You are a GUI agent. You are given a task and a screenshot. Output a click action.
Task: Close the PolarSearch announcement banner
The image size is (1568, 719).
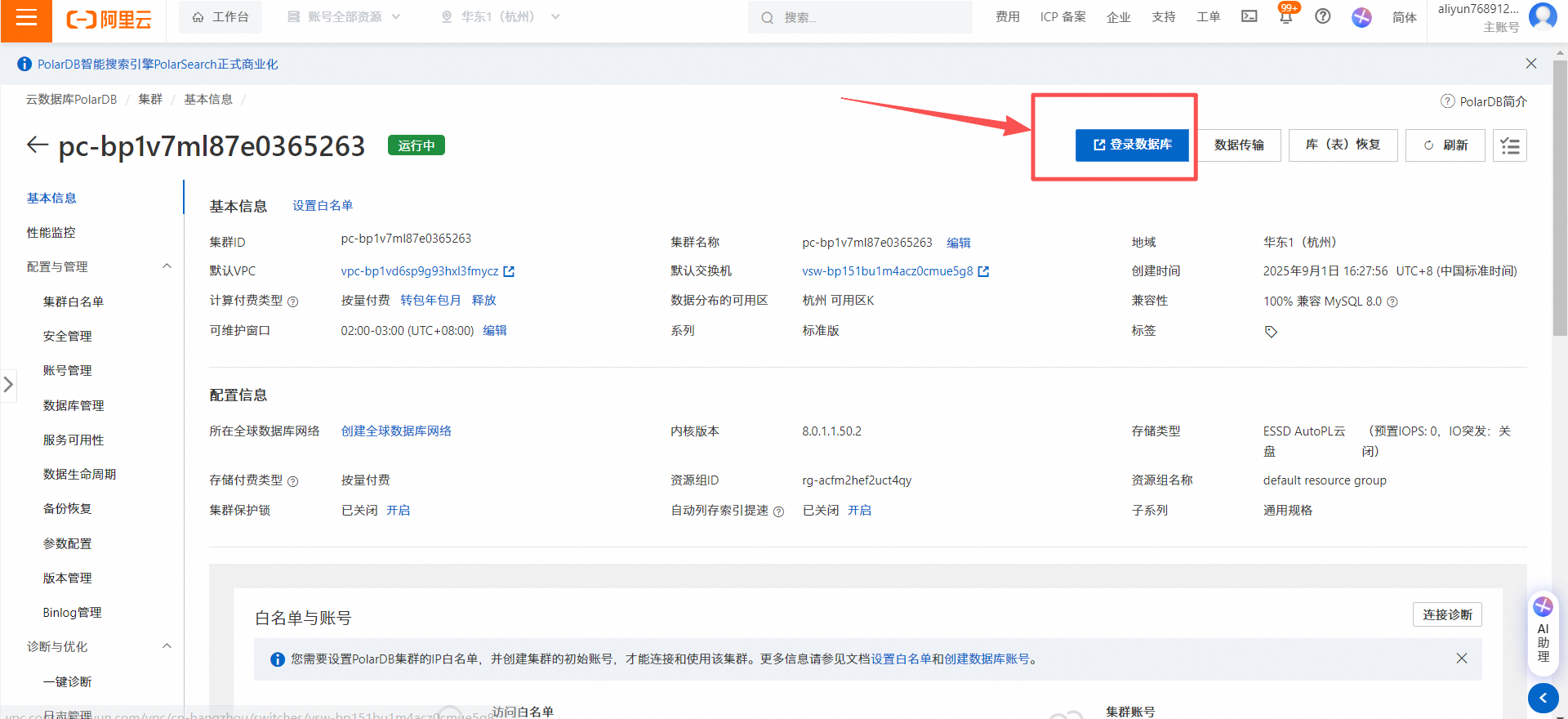[1531, 64]
